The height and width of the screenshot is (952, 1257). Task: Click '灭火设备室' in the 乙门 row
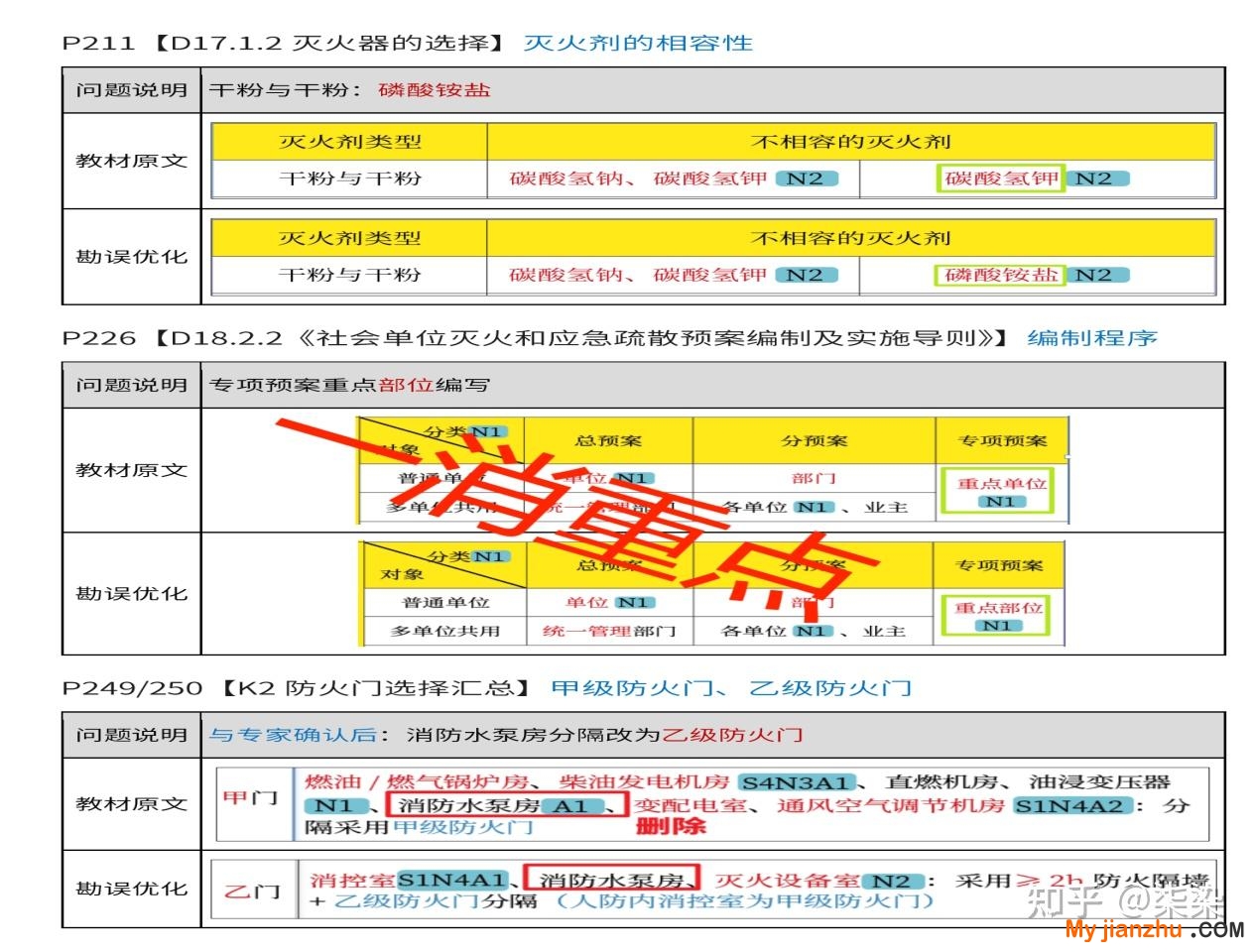(x=787, y=880)
